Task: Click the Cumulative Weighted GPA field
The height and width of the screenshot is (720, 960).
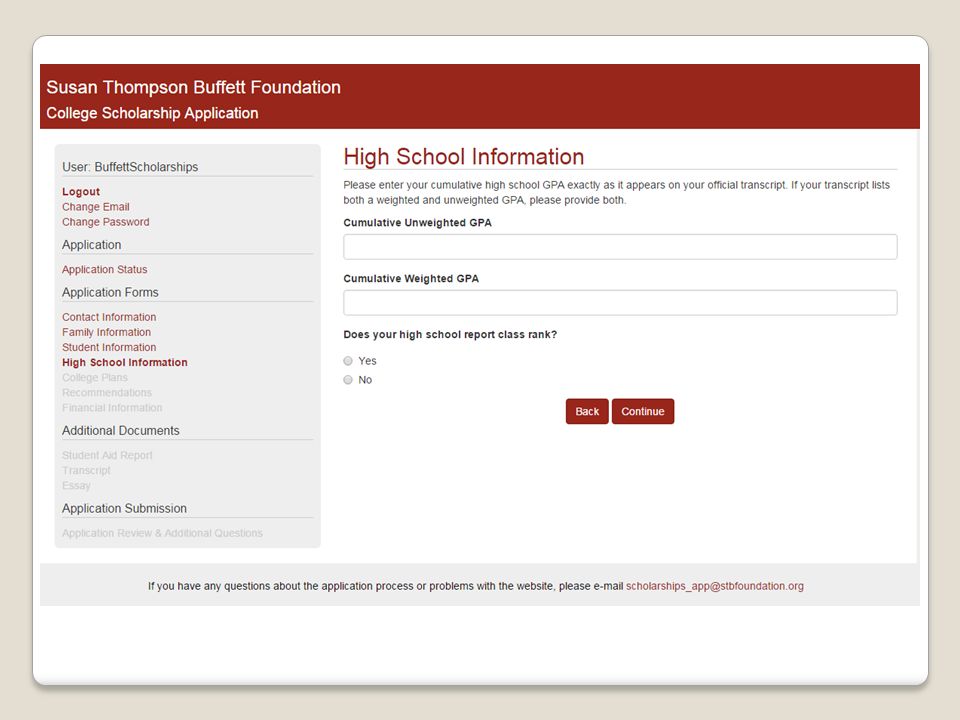Action: pos(620,302)
